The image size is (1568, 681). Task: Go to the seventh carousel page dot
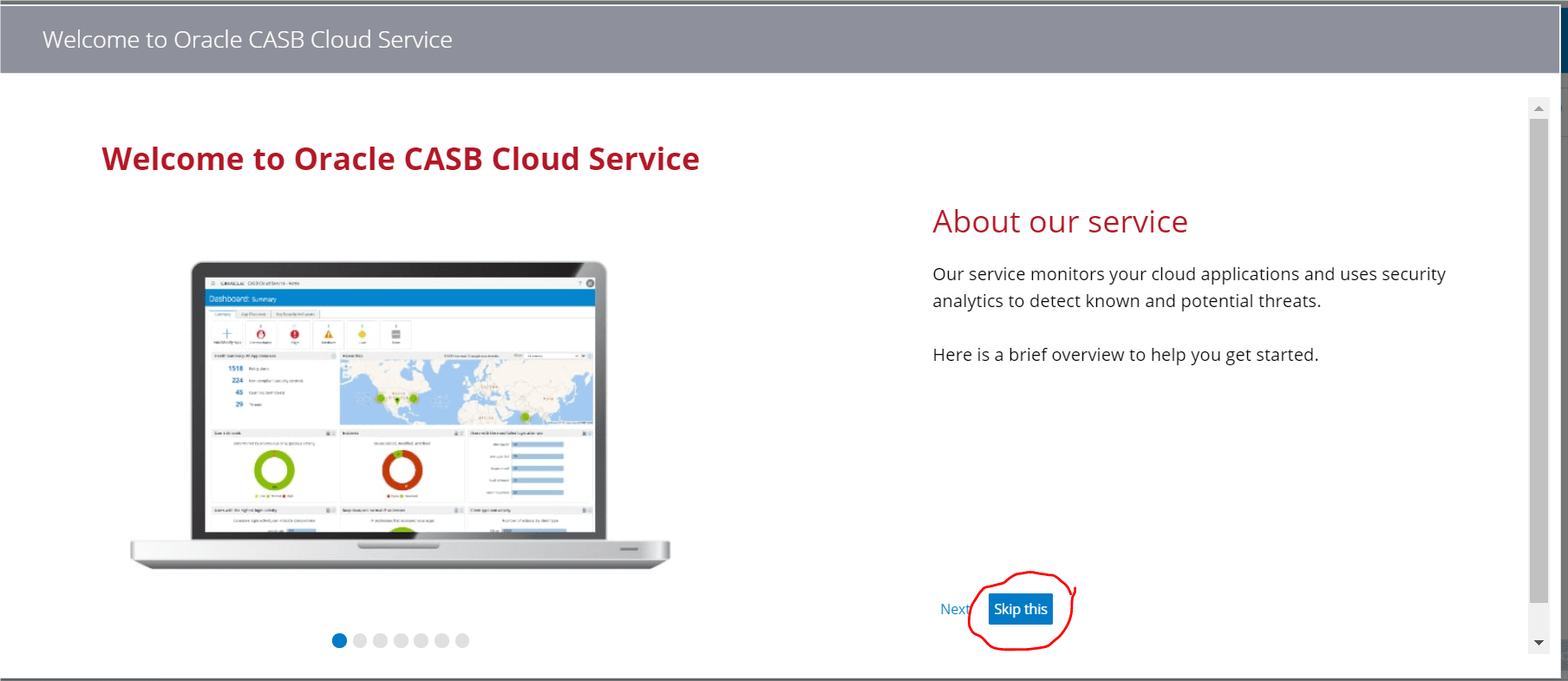(462, 640)
